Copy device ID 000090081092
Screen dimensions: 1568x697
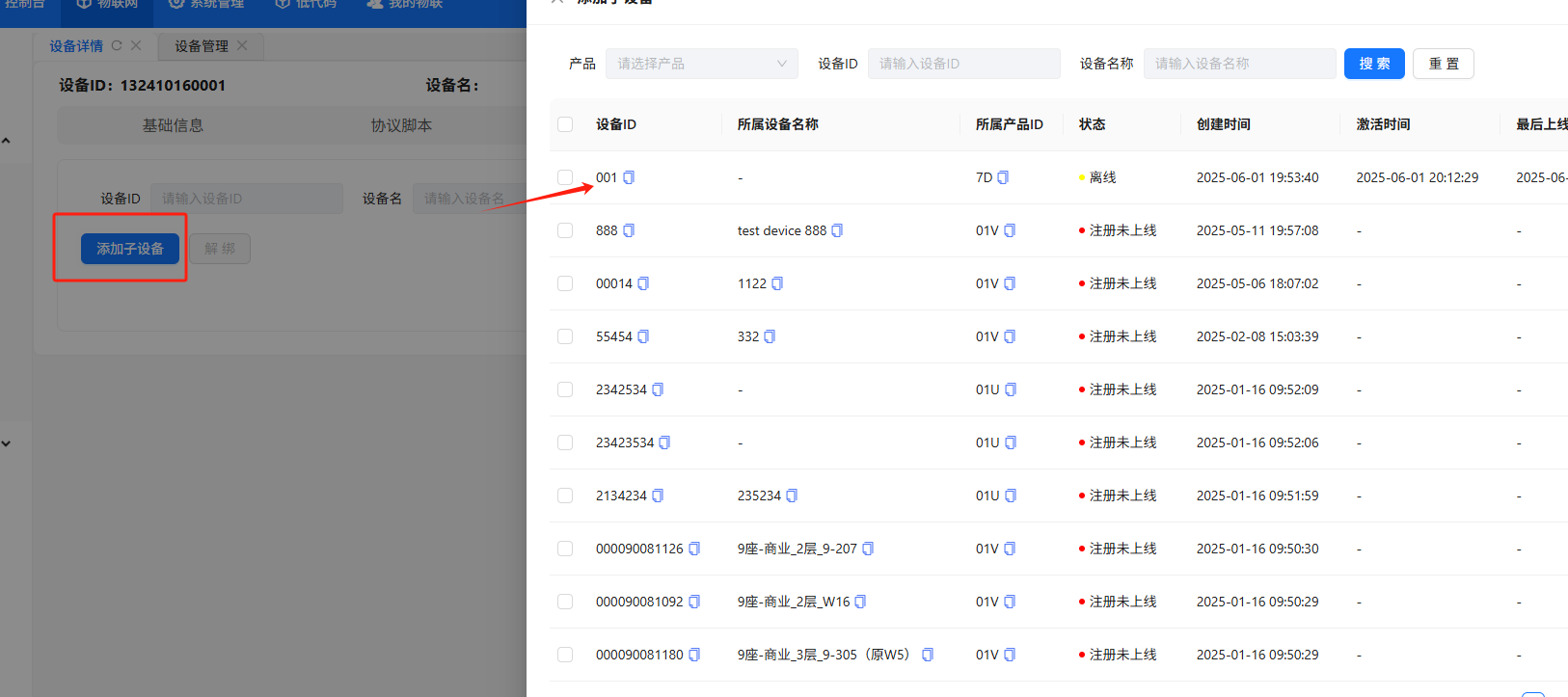coord(694,602)
